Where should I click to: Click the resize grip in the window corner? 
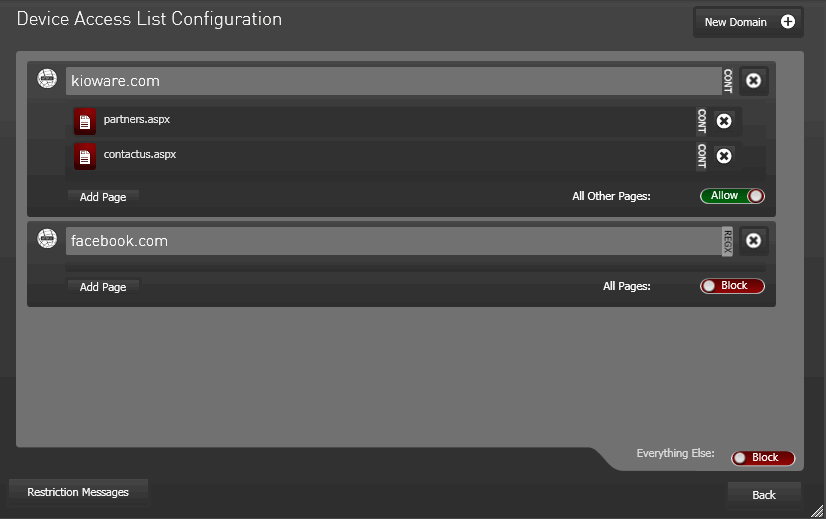tap(818, 511)
